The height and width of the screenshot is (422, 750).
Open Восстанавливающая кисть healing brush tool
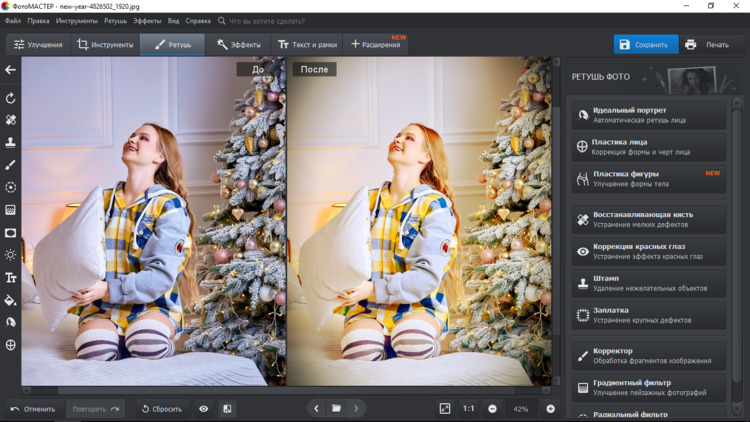pyautogui.click(x=648, y=219)
